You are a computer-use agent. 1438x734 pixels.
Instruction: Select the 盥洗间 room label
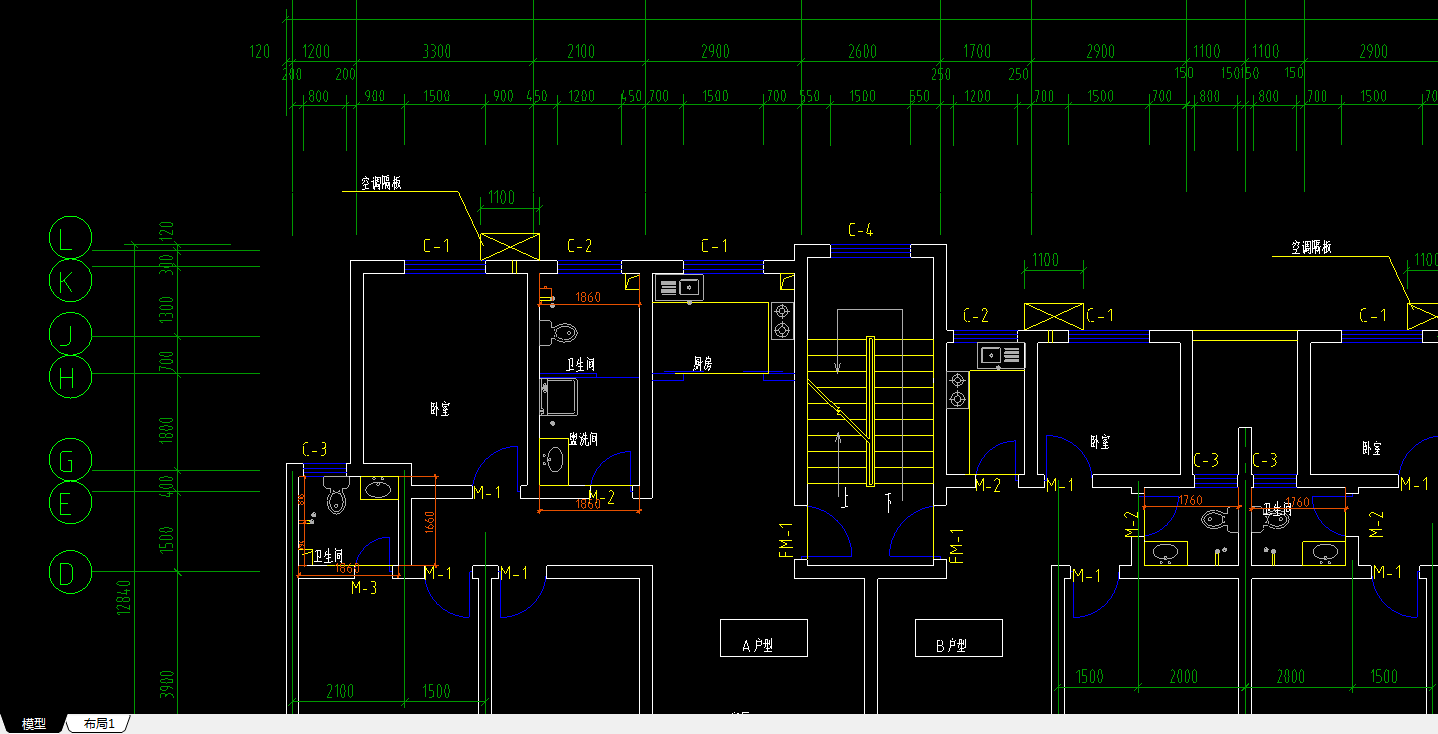(x=583, y=439)
